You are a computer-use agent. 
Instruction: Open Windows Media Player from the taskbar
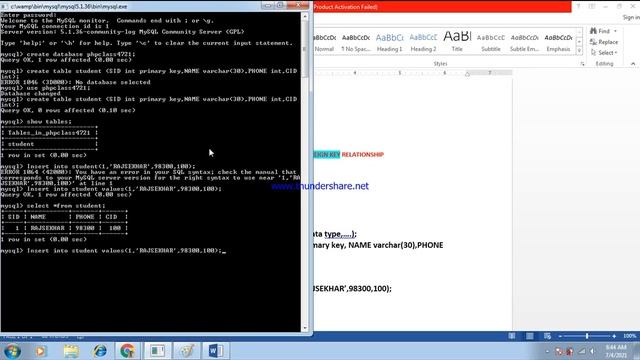pos(41,351)
